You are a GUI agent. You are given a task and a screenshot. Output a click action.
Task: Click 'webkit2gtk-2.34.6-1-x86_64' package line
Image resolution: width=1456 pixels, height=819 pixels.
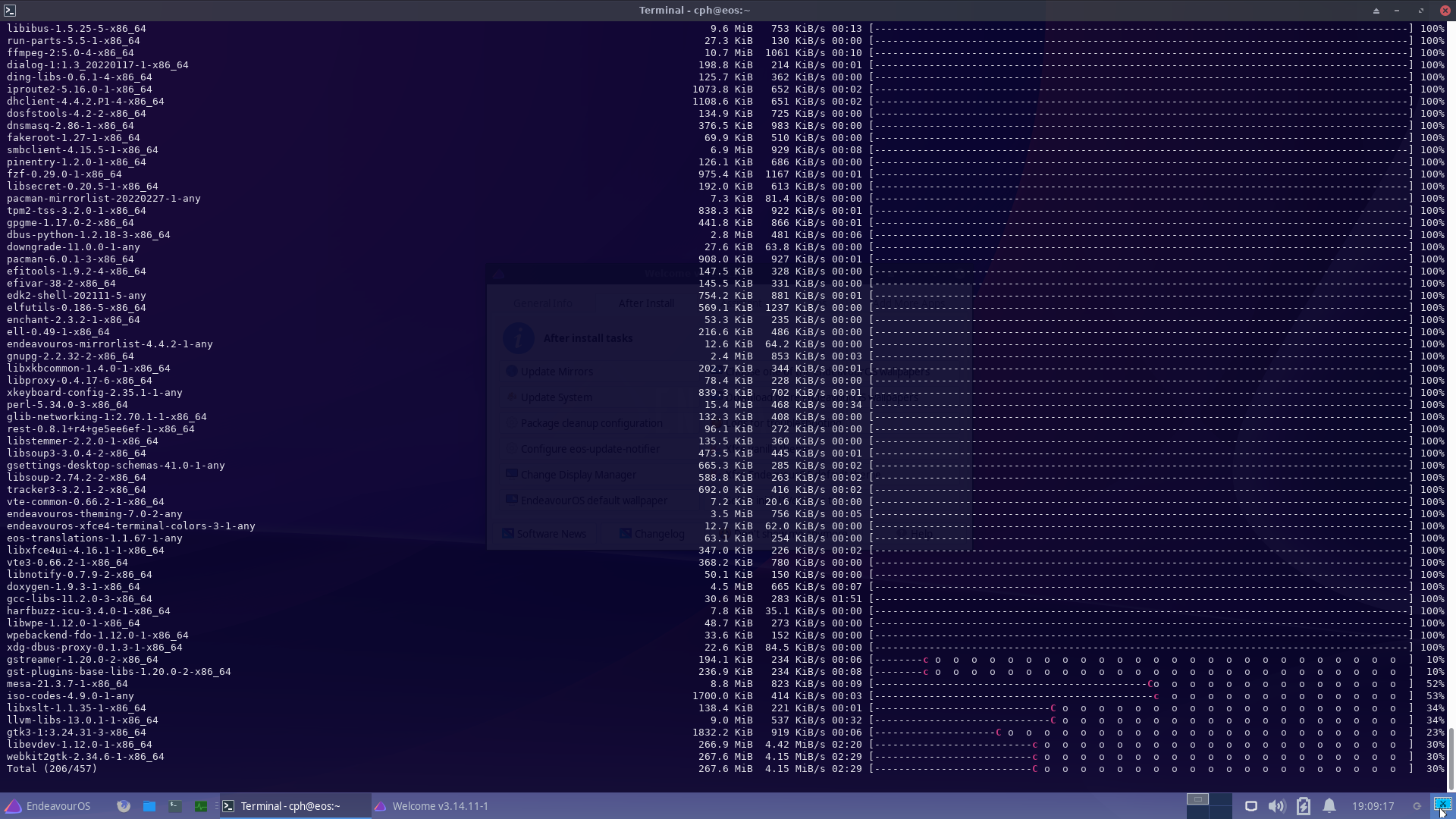[x=85, y=757]
